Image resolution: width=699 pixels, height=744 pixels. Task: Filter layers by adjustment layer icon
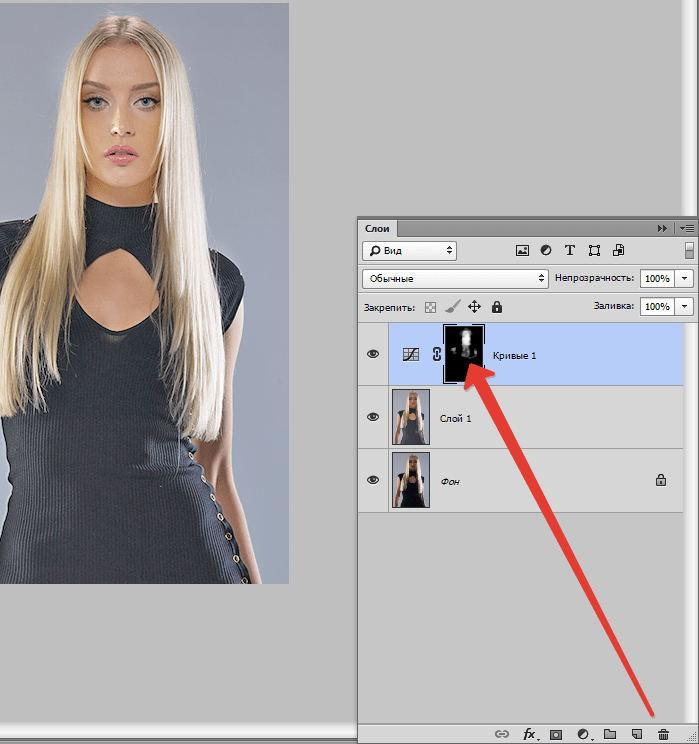pos(546,250)
